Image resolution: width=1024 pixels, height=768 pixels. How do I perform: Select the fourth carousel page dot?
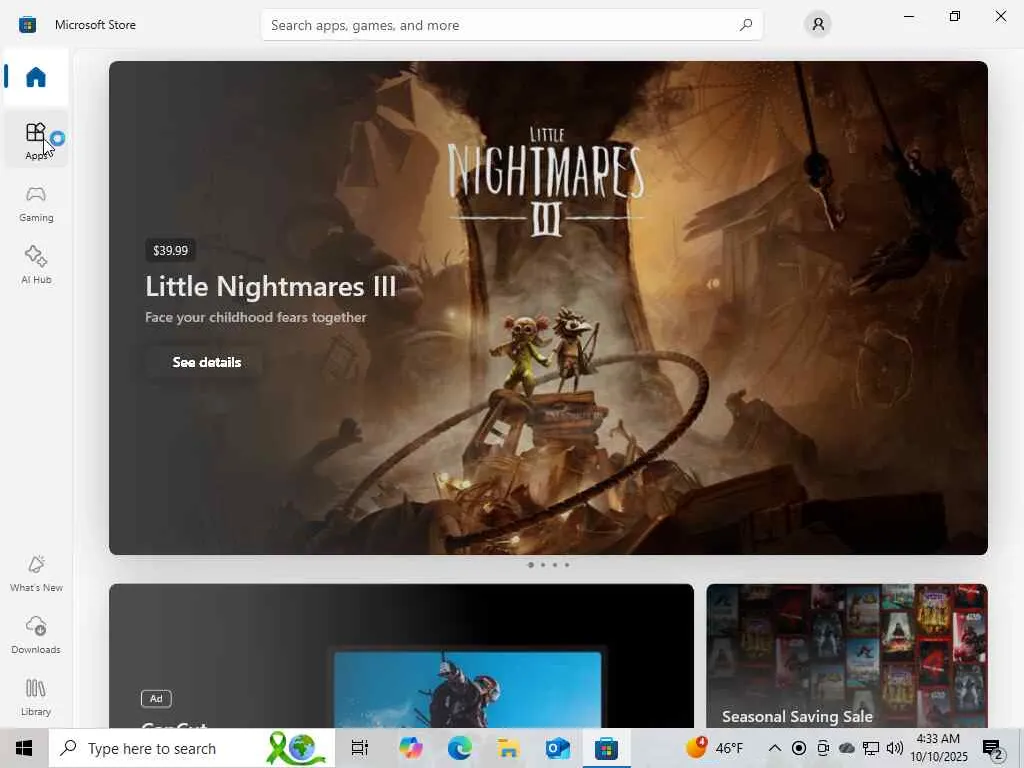coord(567,565)
